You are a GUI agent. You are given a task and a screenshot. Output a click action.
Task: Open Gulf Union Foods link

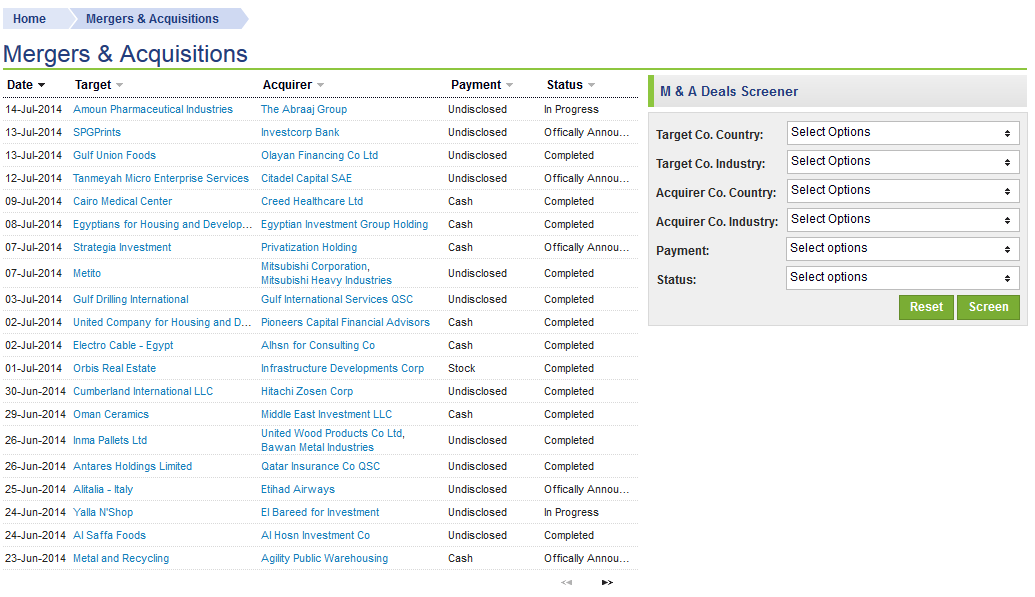click(114, 156)
